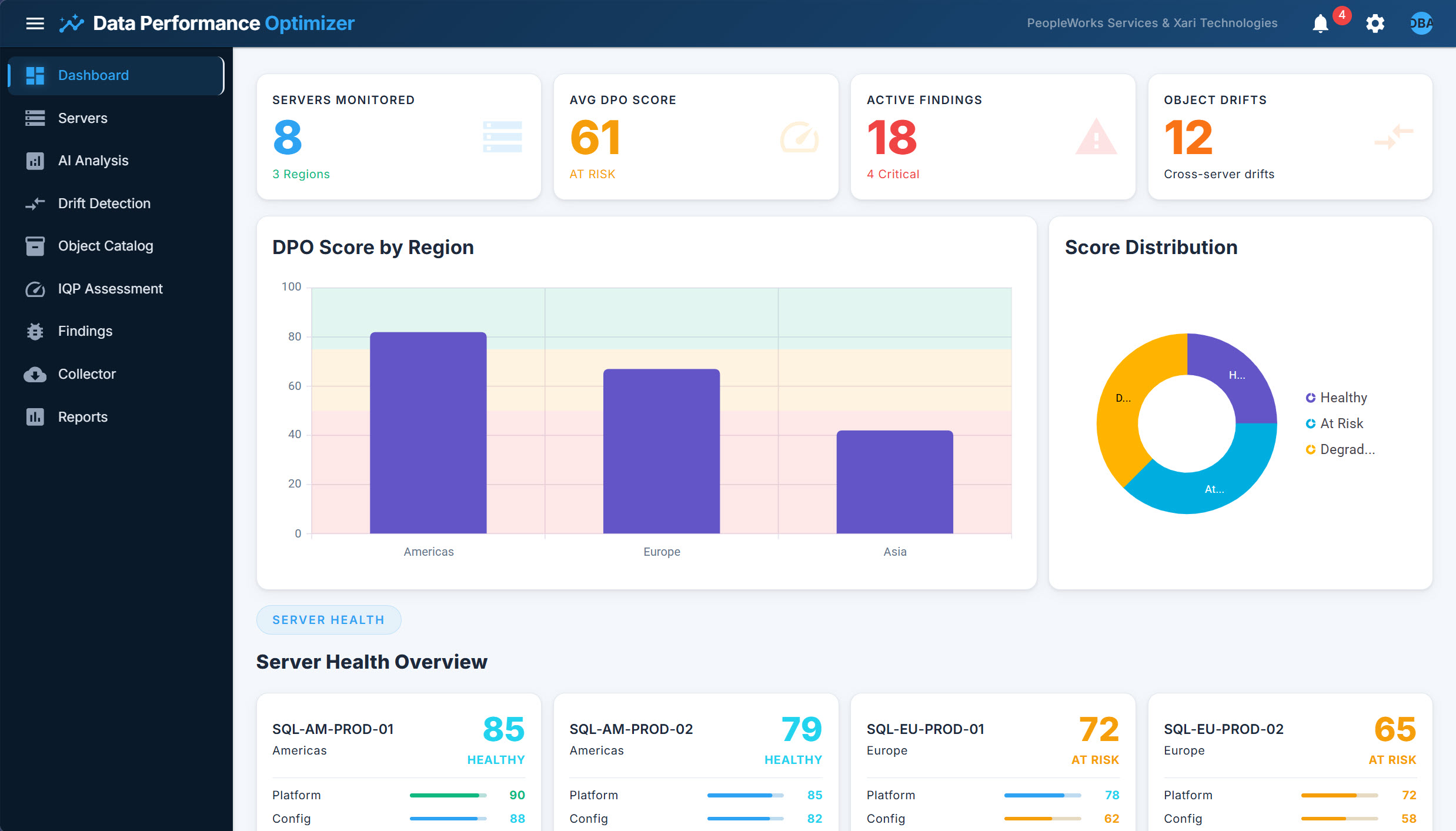Open the Collector download icon
Screen dimensions: 1456x831
(35, 373)
